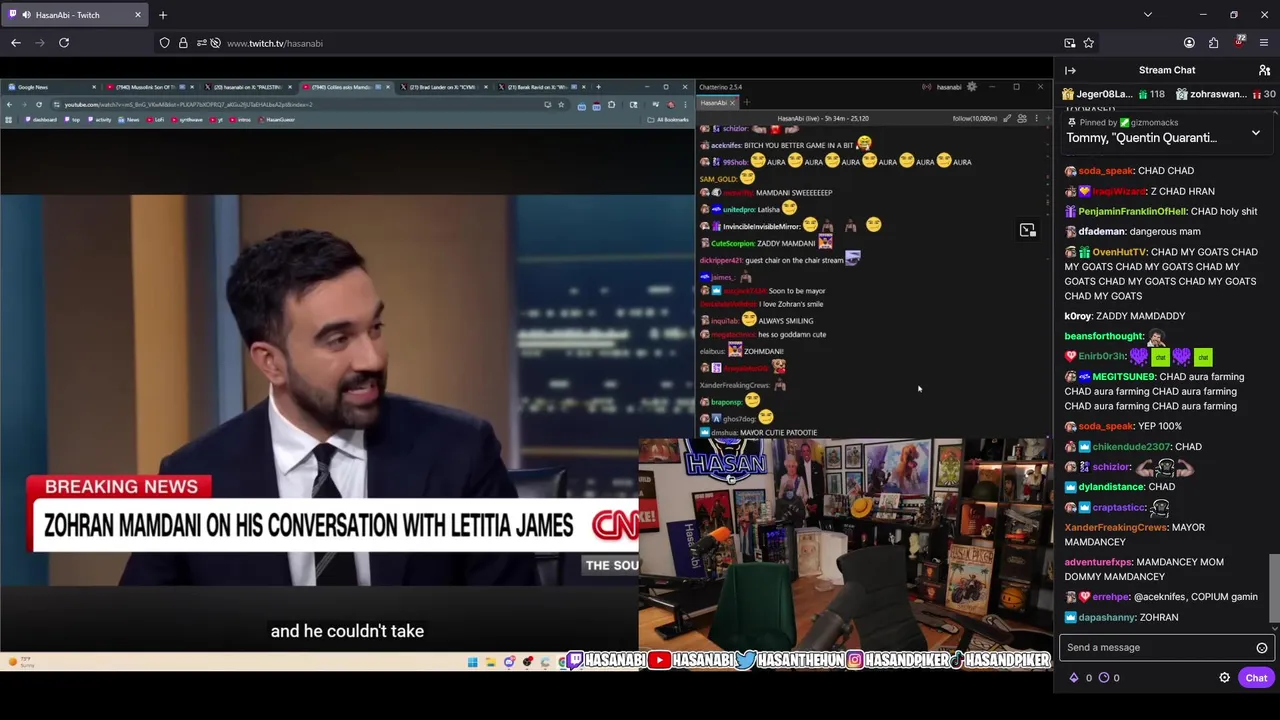Open the chat community users list

(1264, 70)
